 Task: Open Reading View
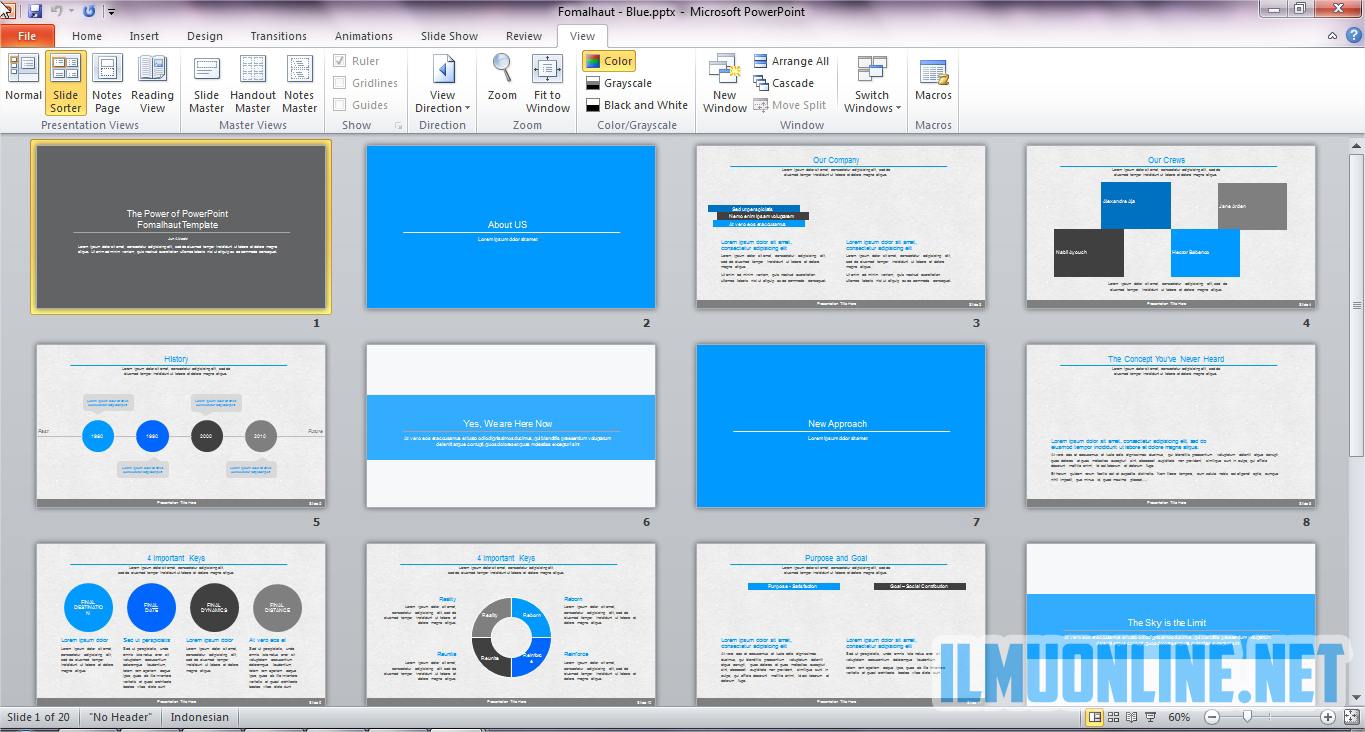[152, 84]
